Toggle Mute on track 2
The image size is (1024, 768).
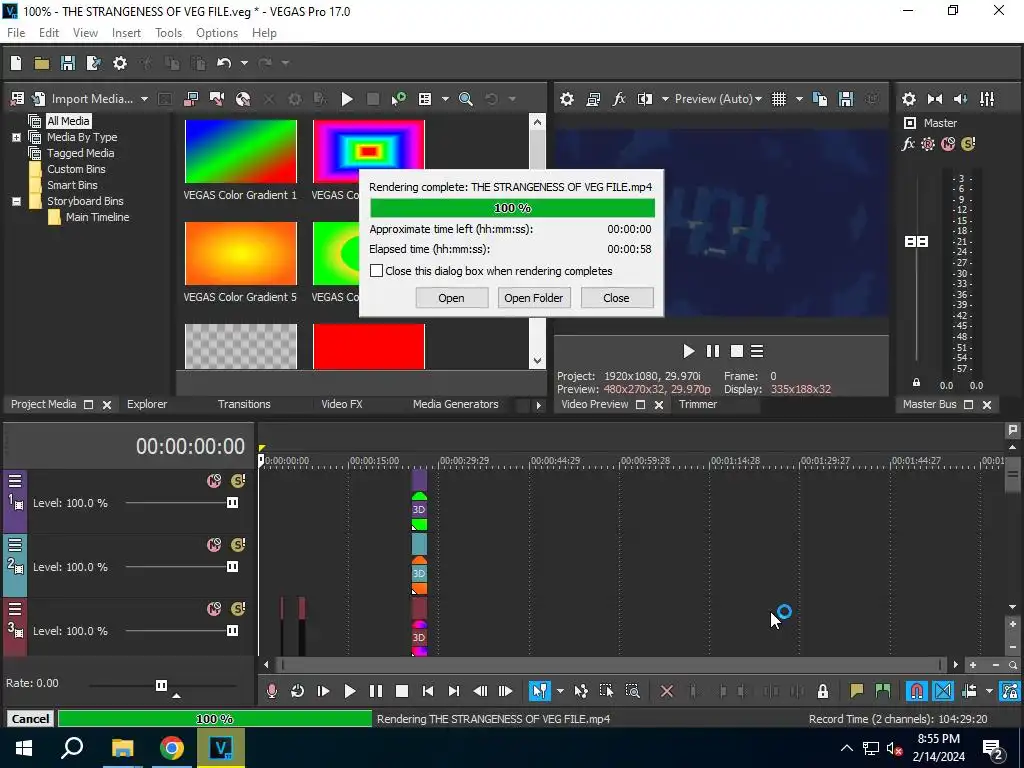point(214,545)
